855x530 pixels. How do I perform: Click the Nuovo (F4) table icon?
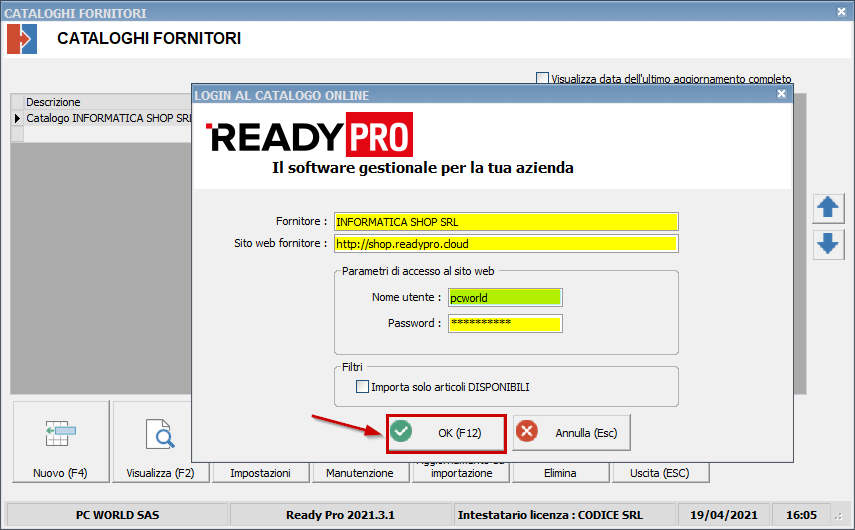coord(61,433)
